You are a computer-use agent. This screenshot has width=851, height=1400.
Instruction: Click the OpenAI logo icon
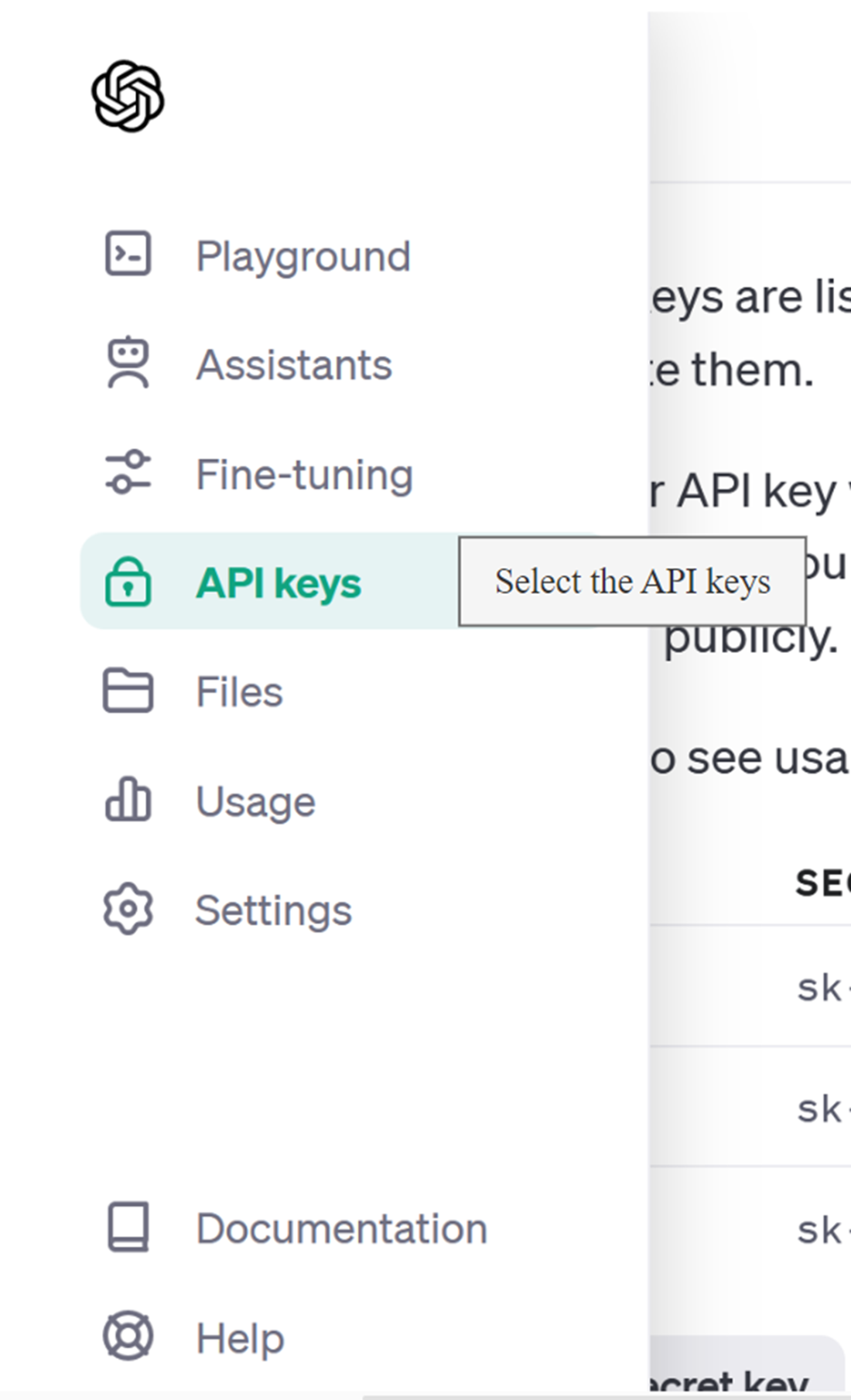click(128, 96)
